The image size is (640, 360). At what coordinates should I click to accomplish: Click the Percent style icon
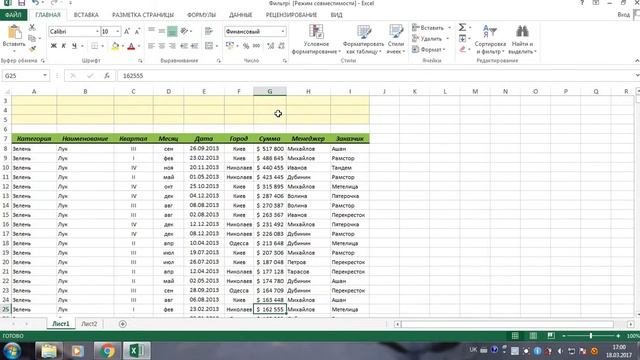coord(246,46)
